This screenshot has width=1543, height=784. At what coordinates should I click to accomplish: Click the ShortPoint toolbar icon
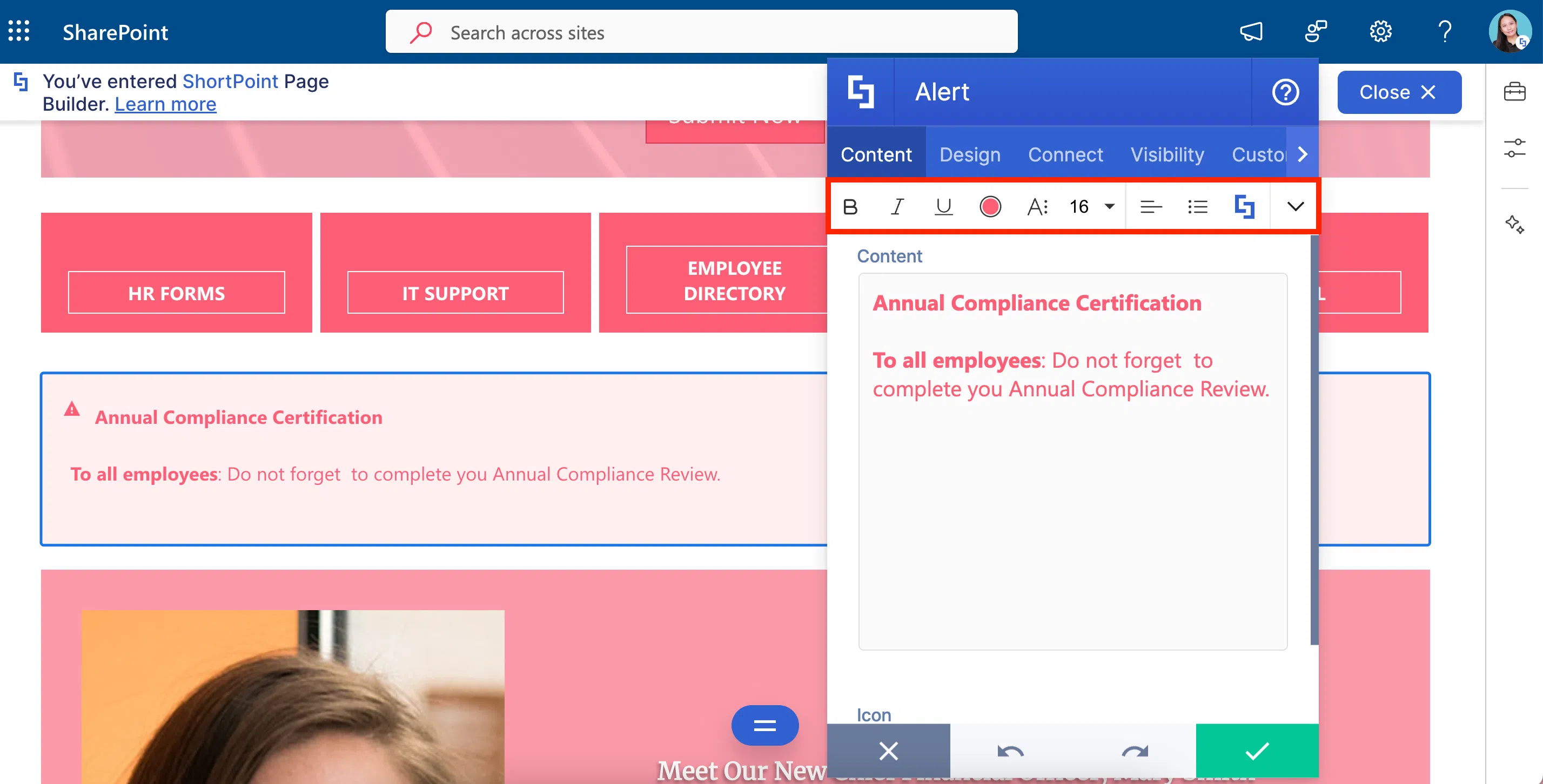pyautogui.click(x=1244, y=206)
